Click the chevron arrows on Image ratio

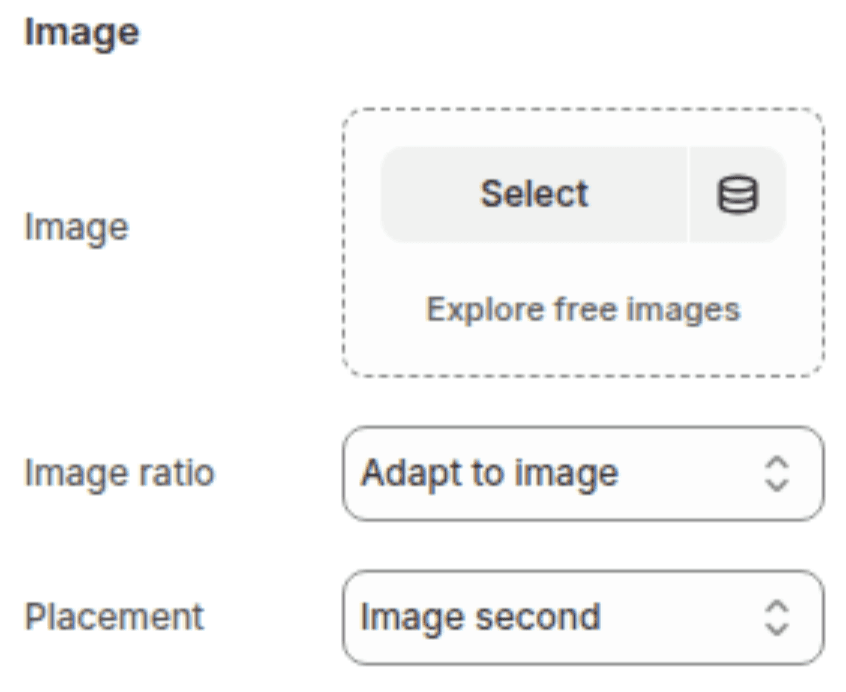[x=777, y=473]
